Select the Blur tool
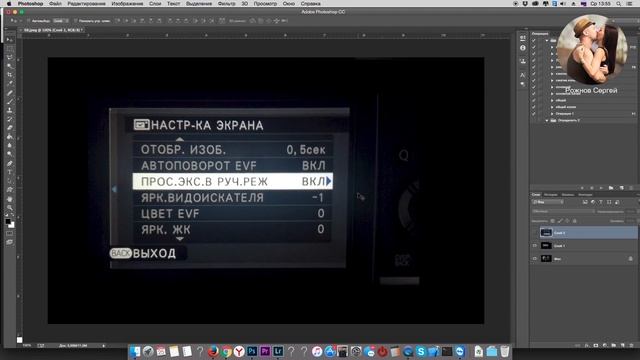The height and width of the screenshot is (360, 640). [x=10, y=145]
